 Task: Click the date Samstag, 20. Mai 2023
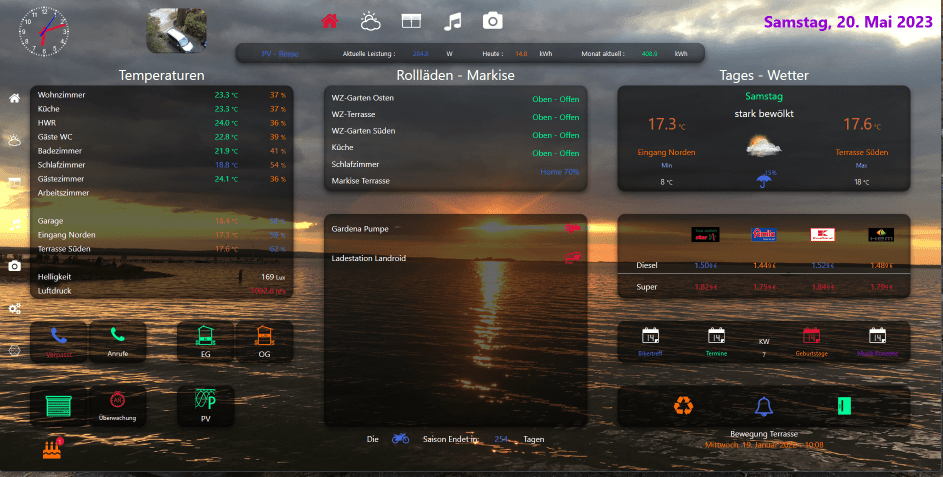(848, 22)
